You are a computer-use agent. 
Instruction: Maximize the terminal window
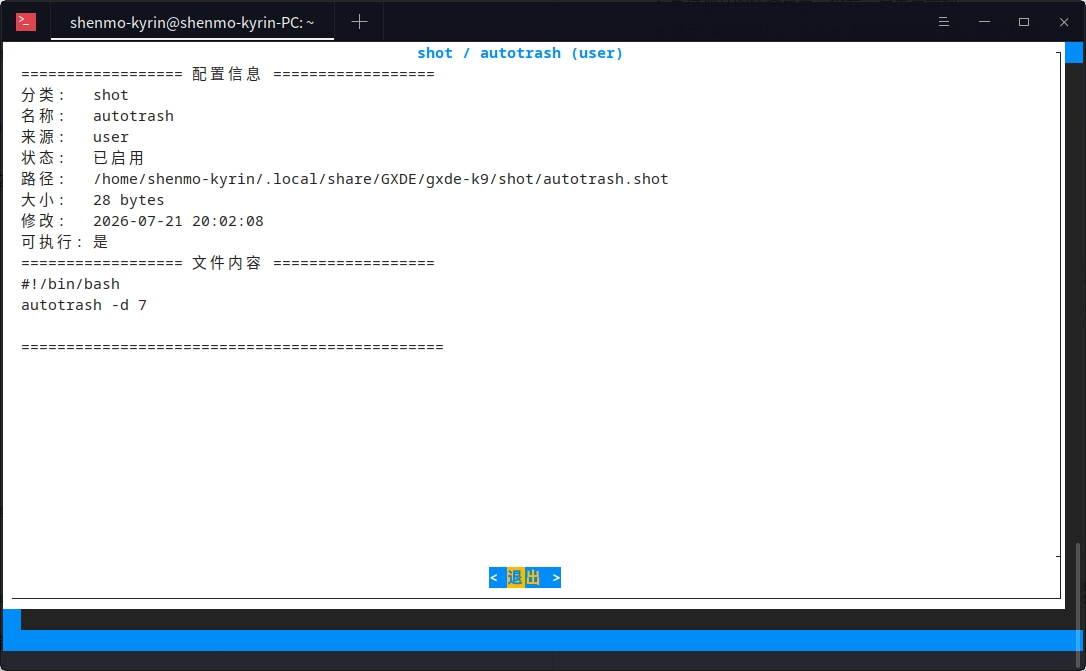point(1024,22)
